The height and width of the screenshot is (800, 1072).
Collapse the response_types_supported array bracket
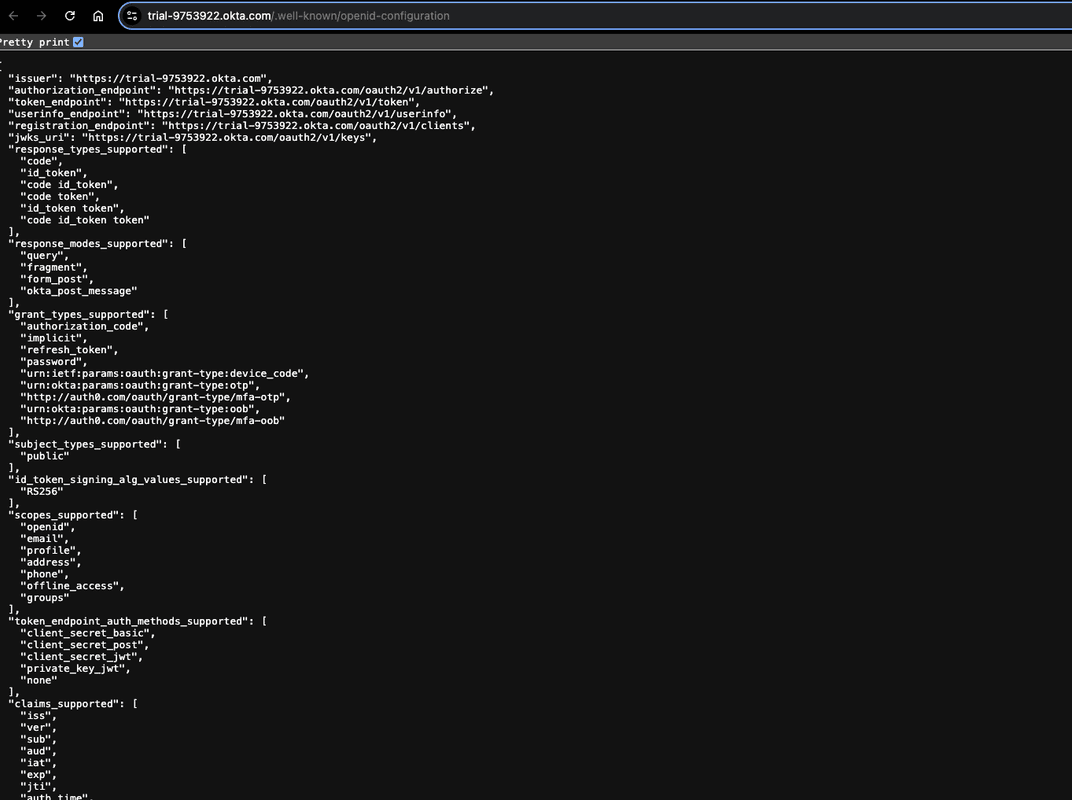tap(184, 148)
